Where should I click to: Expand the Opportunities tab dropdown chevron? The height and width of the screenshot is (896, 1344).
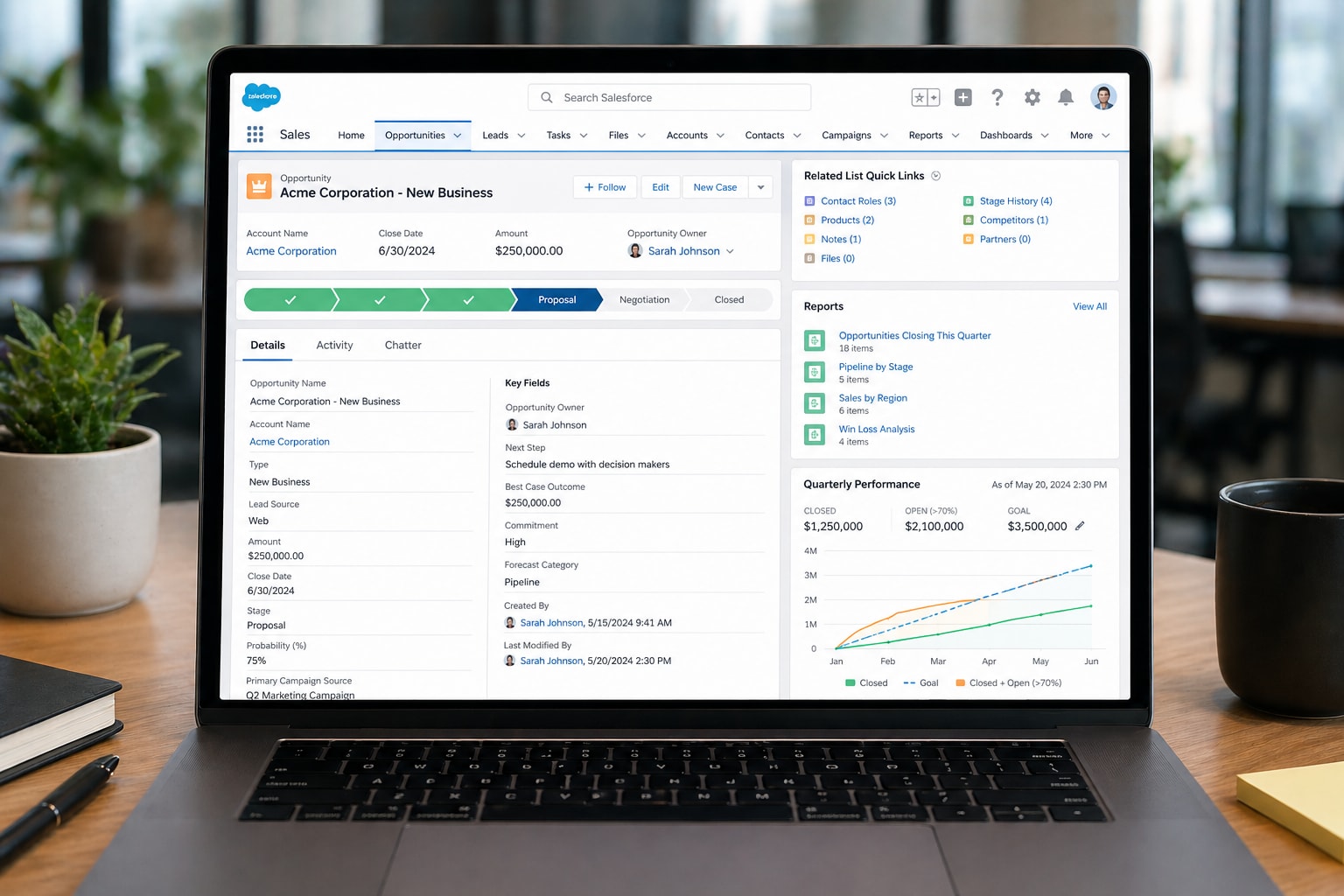(458, 136)
